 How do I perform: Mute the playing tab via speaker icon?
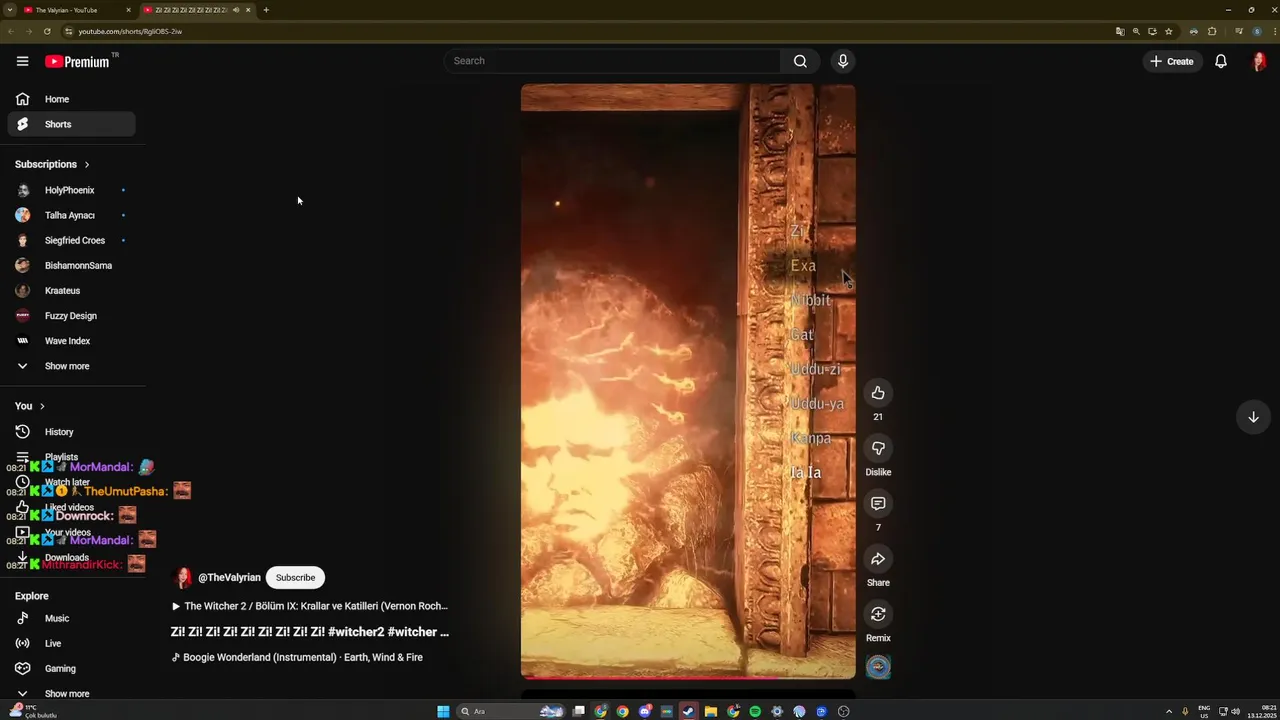(x=236, y=10)
